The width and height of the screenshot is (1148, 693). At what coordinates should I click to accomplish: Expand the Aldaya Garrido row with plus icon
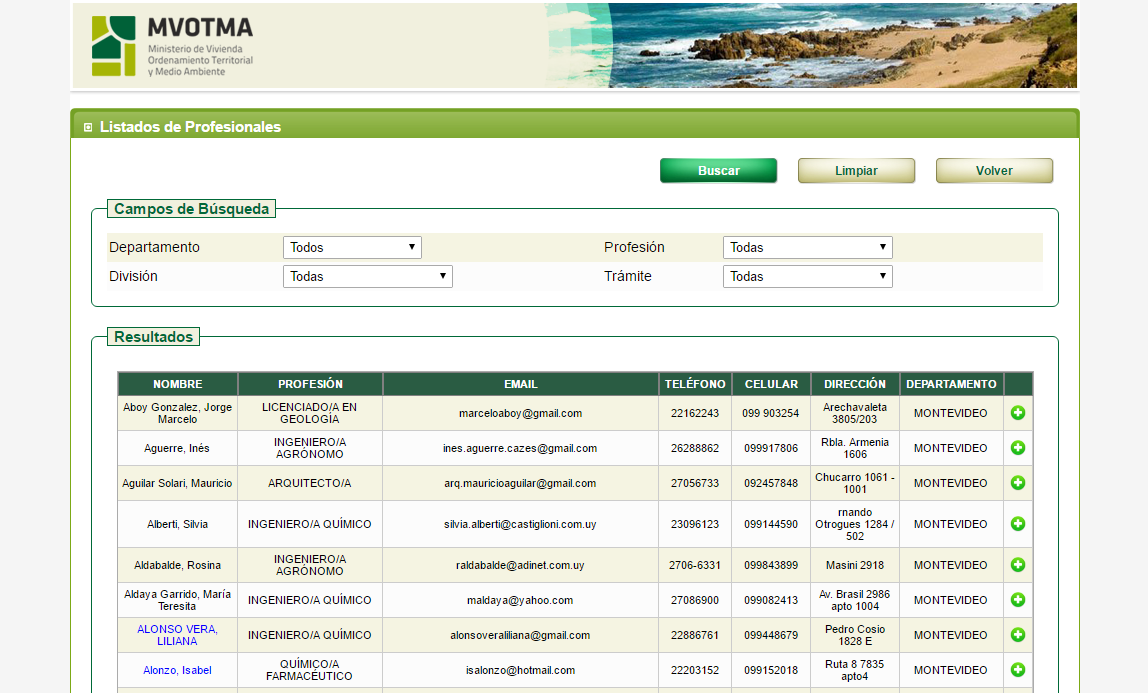coord(1018,600)
